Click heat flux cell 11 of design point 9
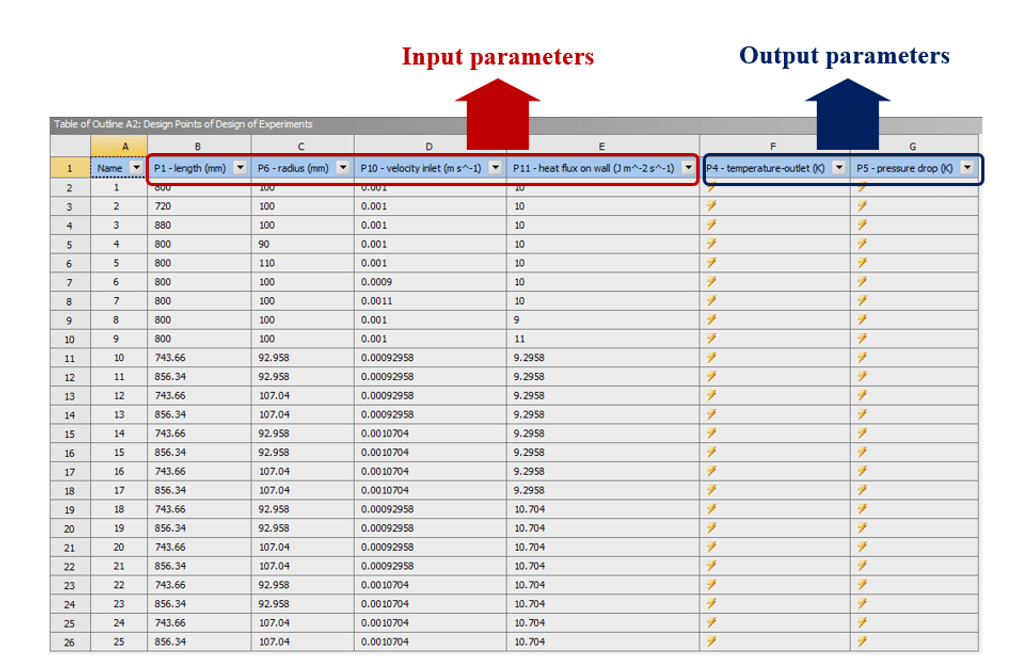The width and height of the screenshot is (1021, 661). click(x=520, y=339)
